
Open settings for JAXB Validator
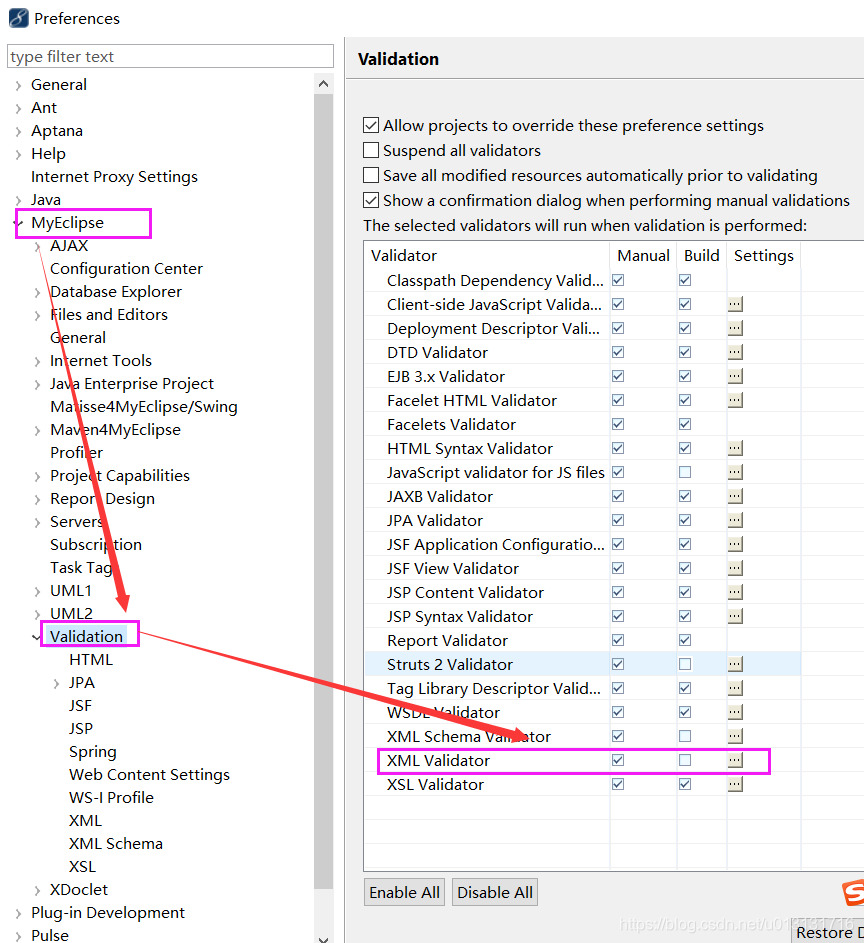tap(735, 496)
